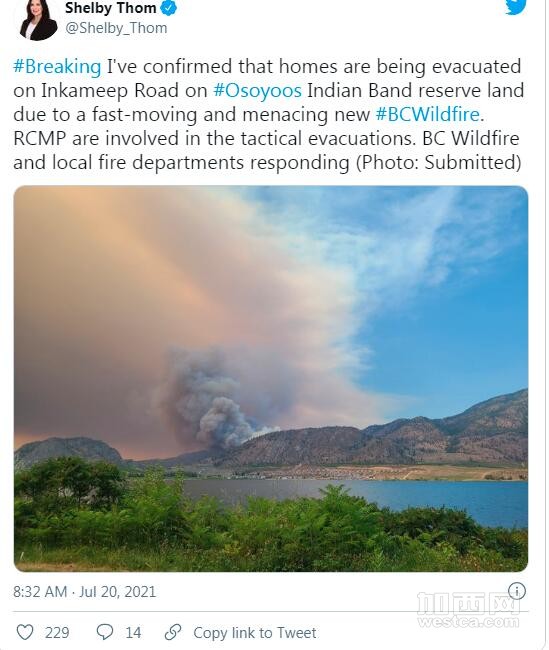Like the tweet with heart icon
Viewport: 549px width, 650px height.
(24, 633)
